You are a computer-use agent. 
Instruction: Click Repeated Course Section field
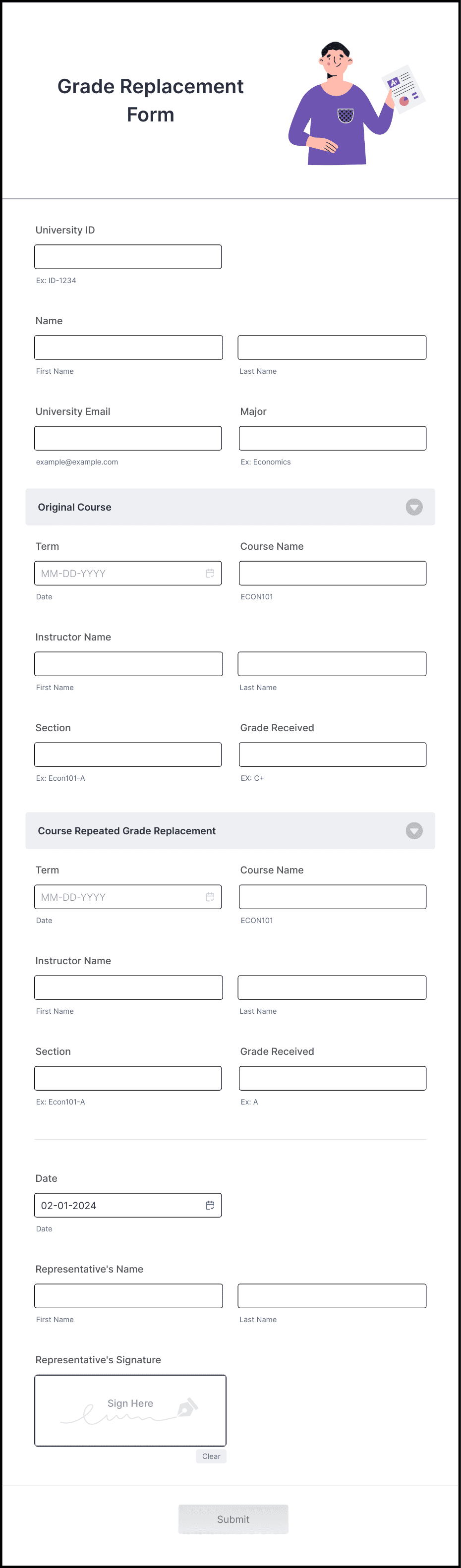pos(128,1079)
